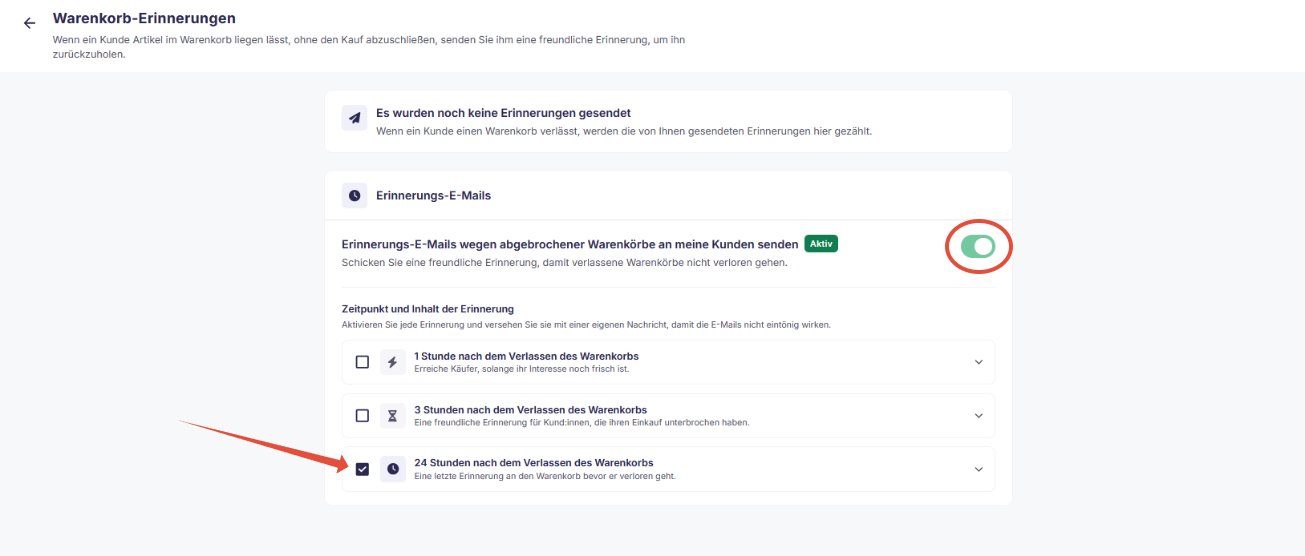Click '3 Stunden nach dem Verlassen des Warenkorbs'
The height and width of the screenshot is (556, 1305).
530,410
